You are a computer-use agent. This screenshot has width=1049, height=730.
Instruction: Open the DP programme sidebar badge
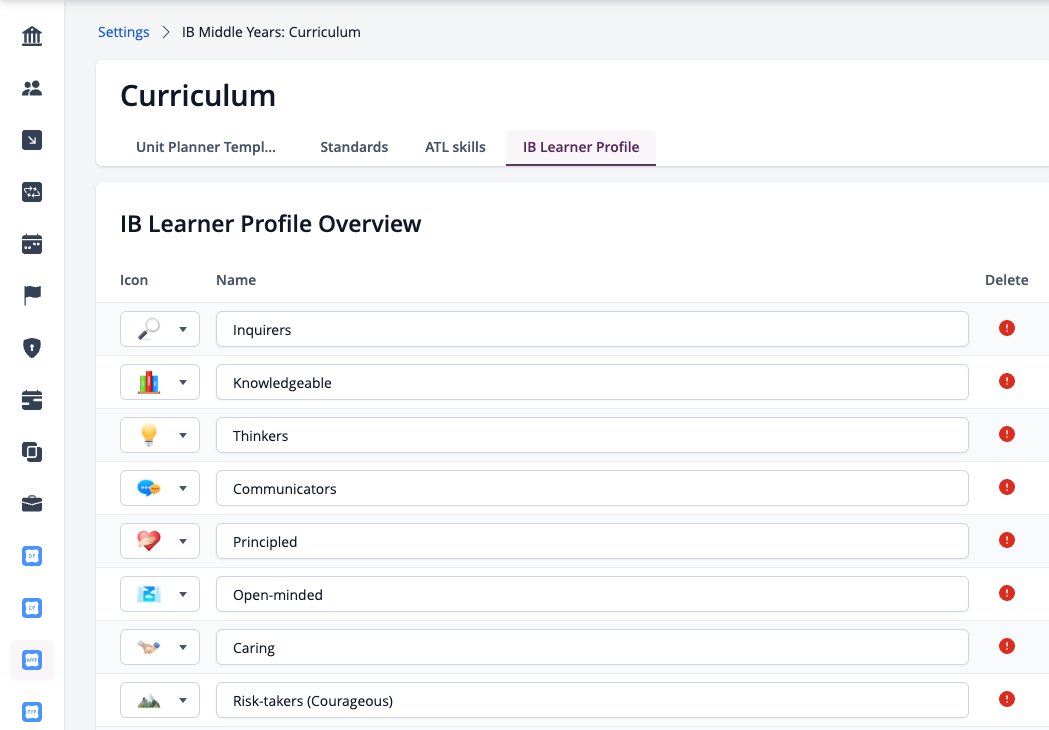tap(31, 556)
